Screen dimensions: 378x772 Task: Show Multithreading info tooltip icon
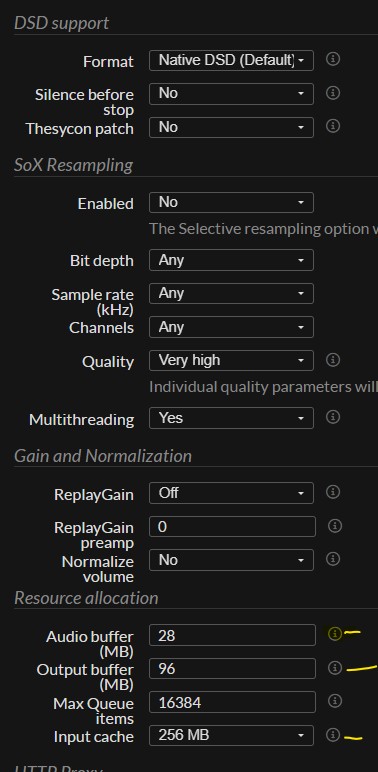pos(333,418)
